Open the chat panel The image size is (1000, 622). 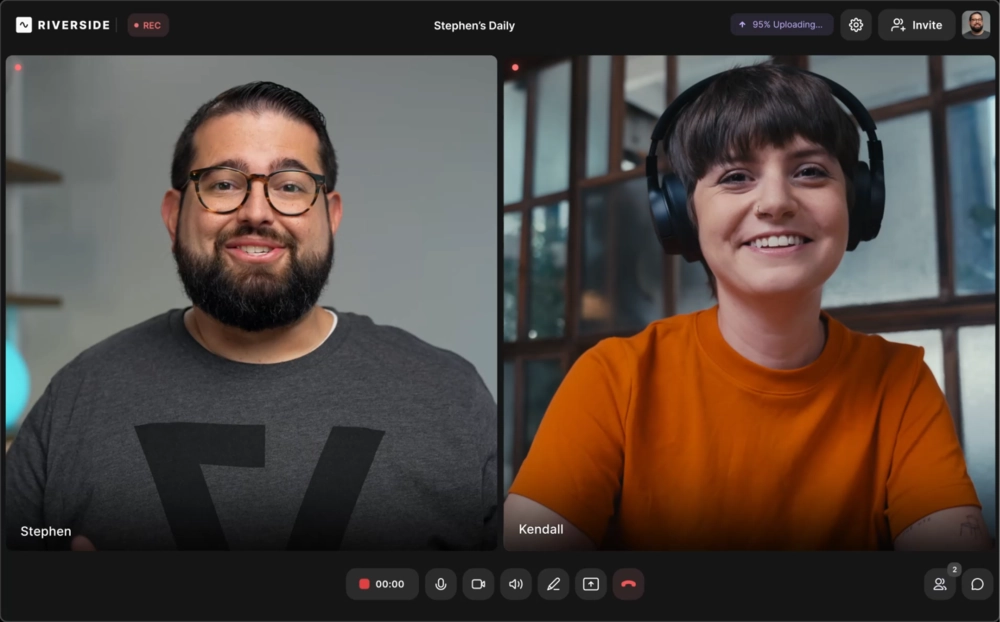(977, 584)
